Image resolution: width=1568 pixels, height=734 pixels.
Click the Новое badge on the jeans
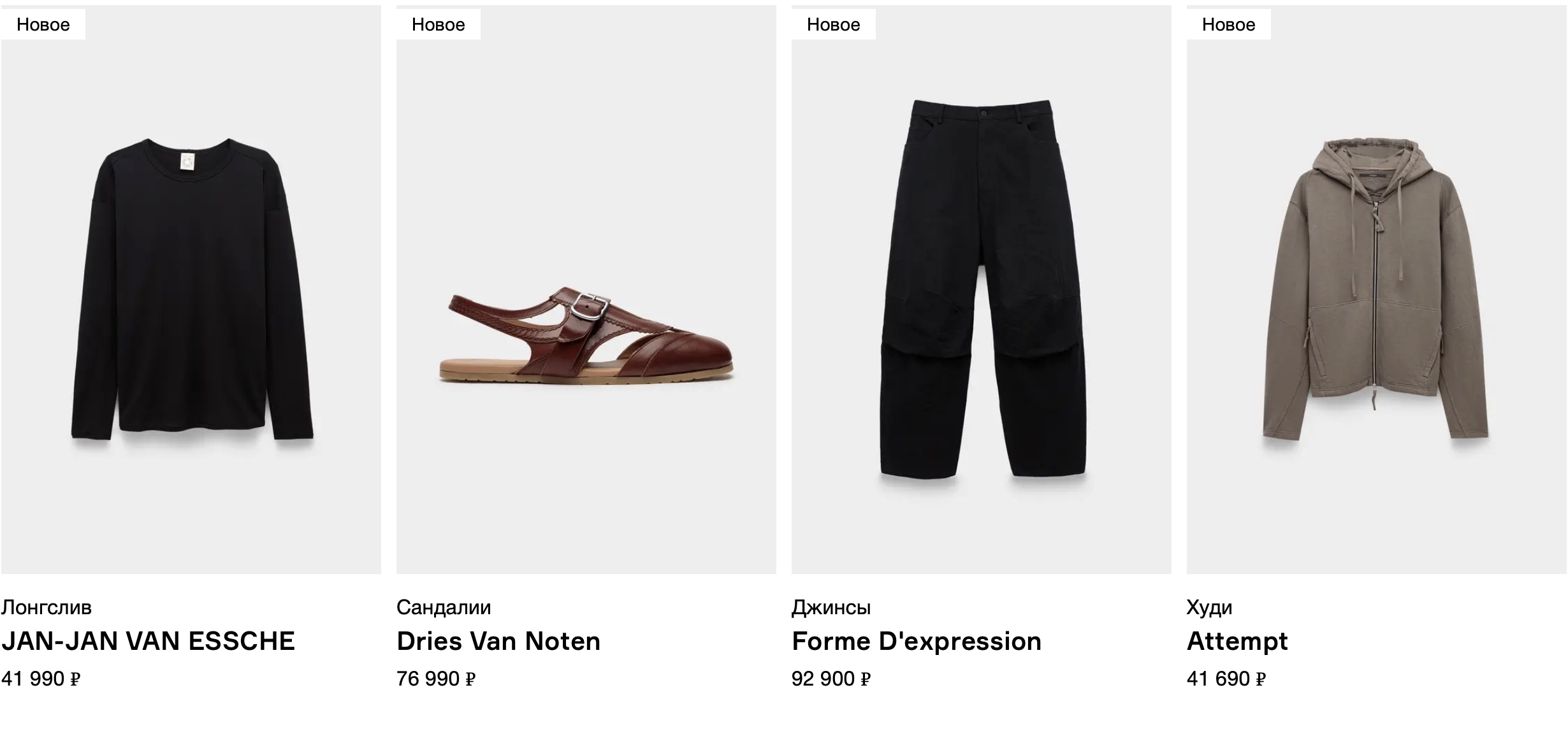[834, 24]
